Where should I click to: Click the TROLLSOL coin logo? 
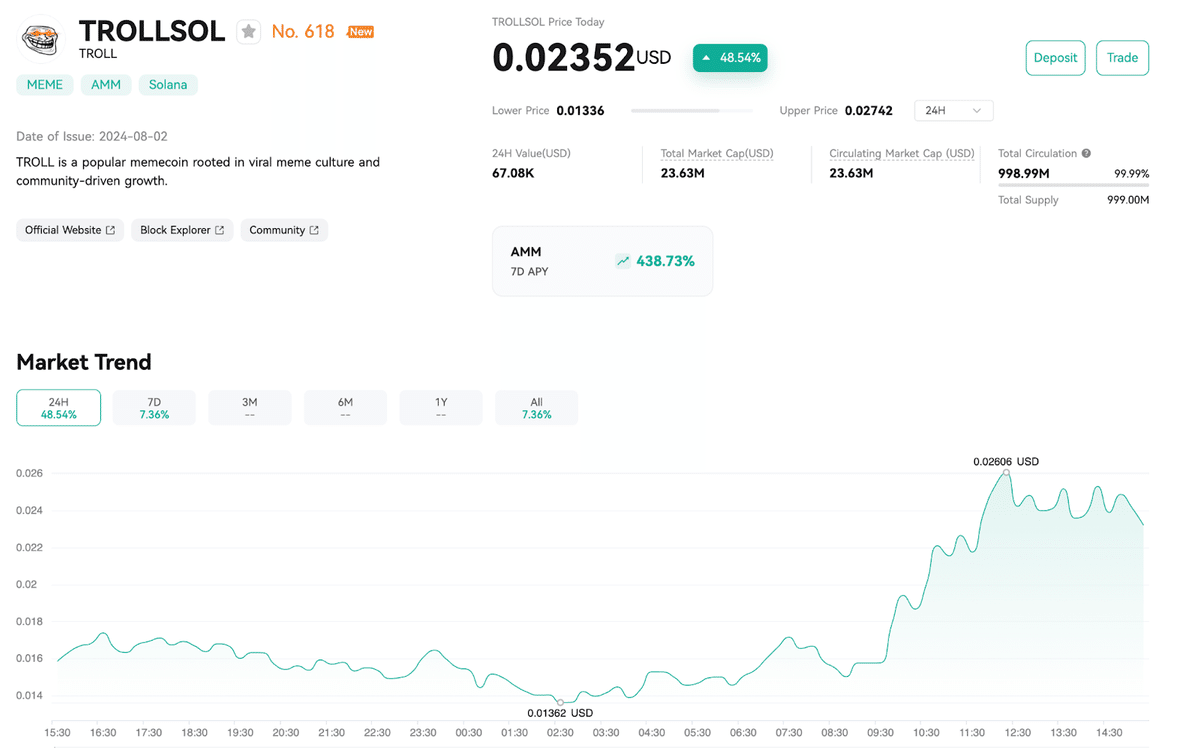tap(41, 40)
